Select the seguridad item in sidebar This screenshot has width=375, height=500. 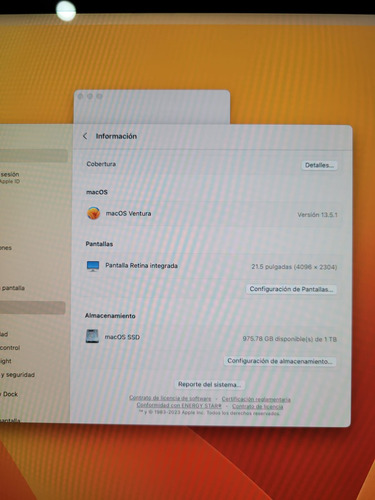18,375
